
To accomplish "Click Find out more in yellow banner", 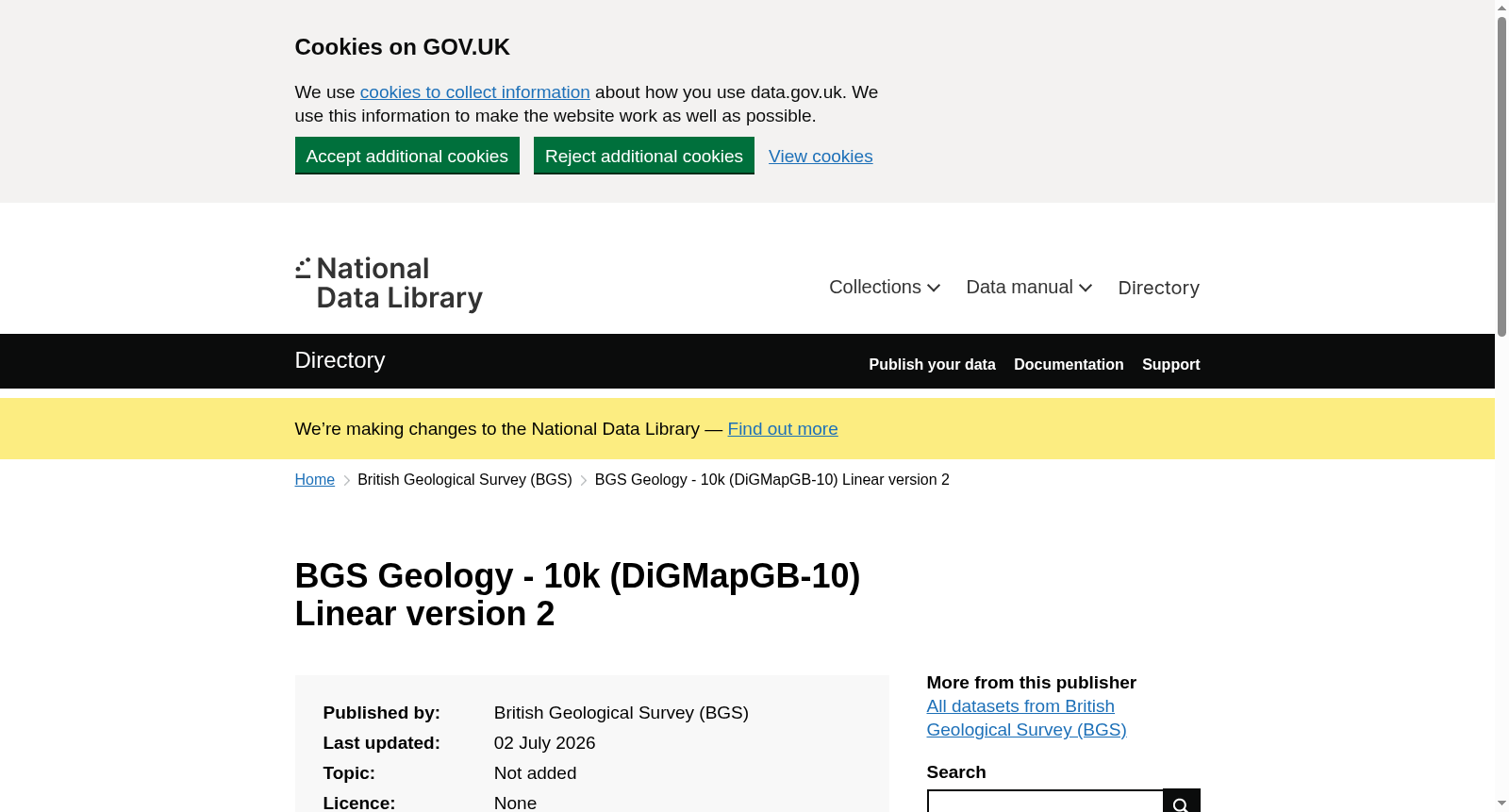I will 783,429.
